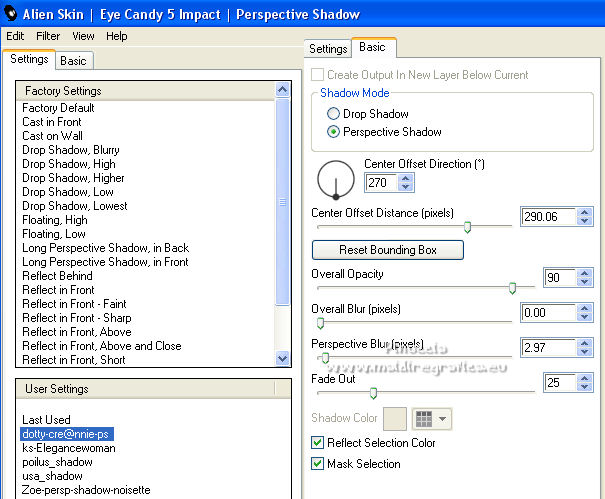Screen dimensions: 605x499
Task: Select Factory Default preset
Action: 58,108
